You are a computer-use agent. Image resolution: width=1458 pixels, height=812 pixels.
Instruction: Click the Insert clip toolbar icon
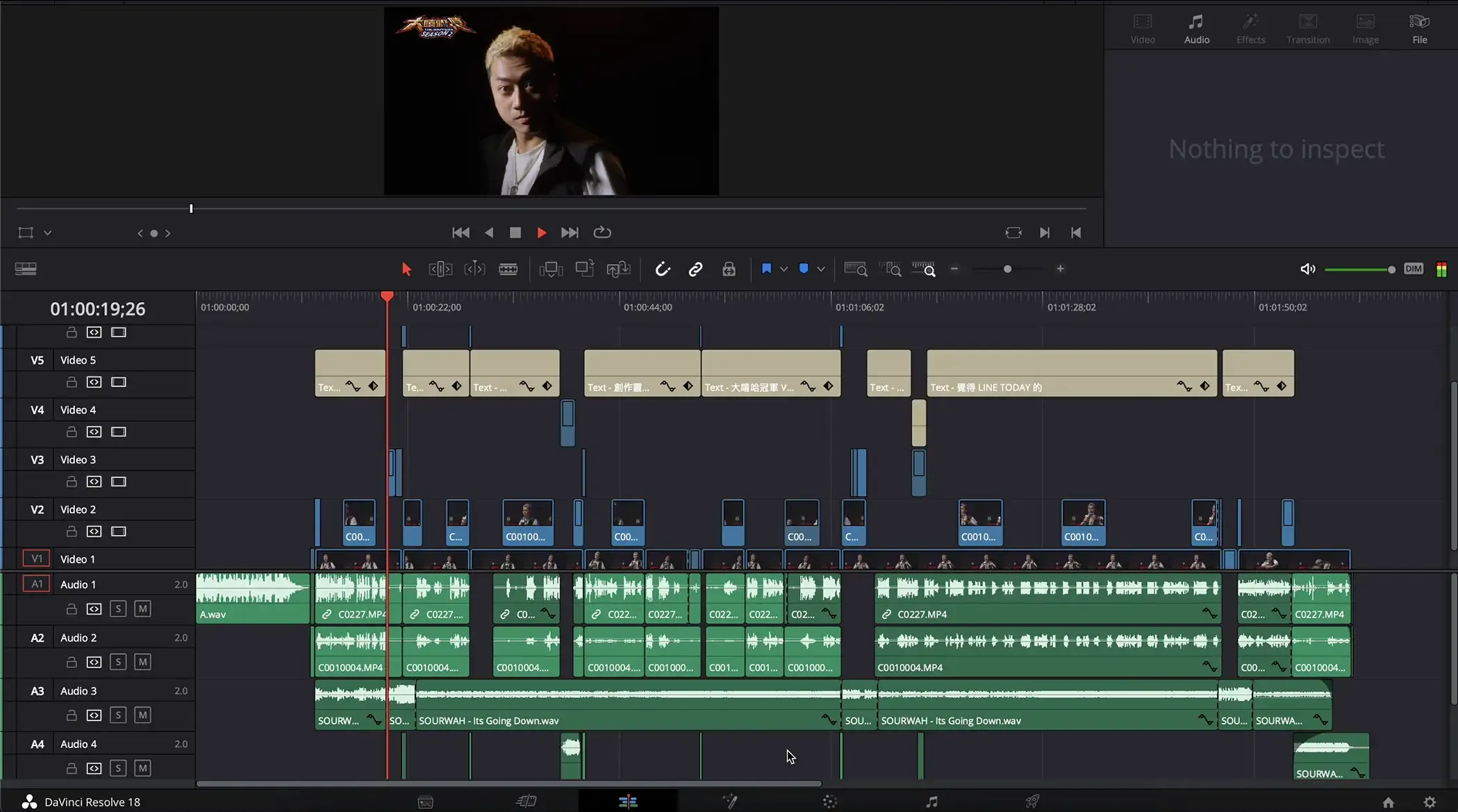(x=551, y=270)
